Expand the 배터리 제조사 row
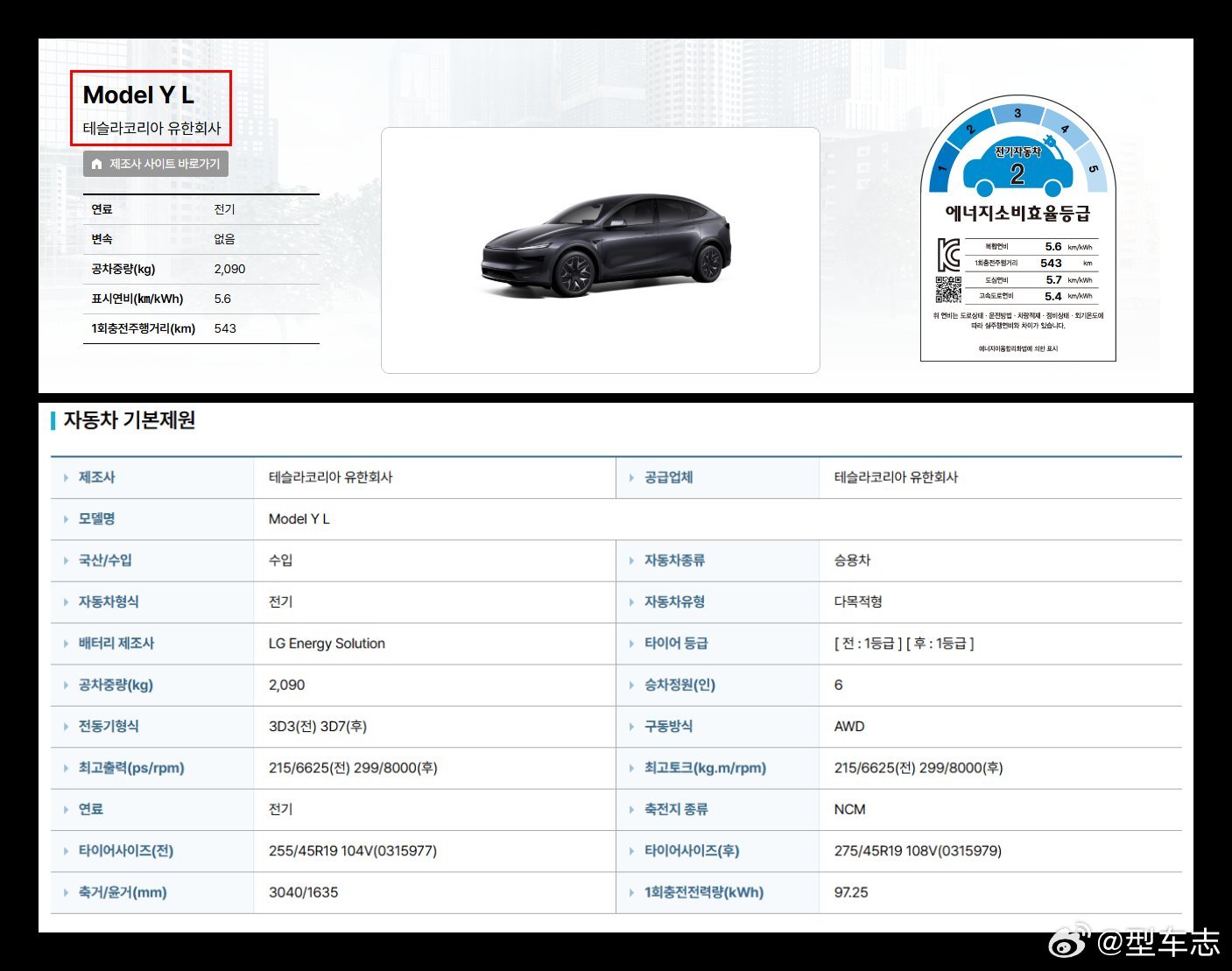The image size is (1232, 971). 67,644
